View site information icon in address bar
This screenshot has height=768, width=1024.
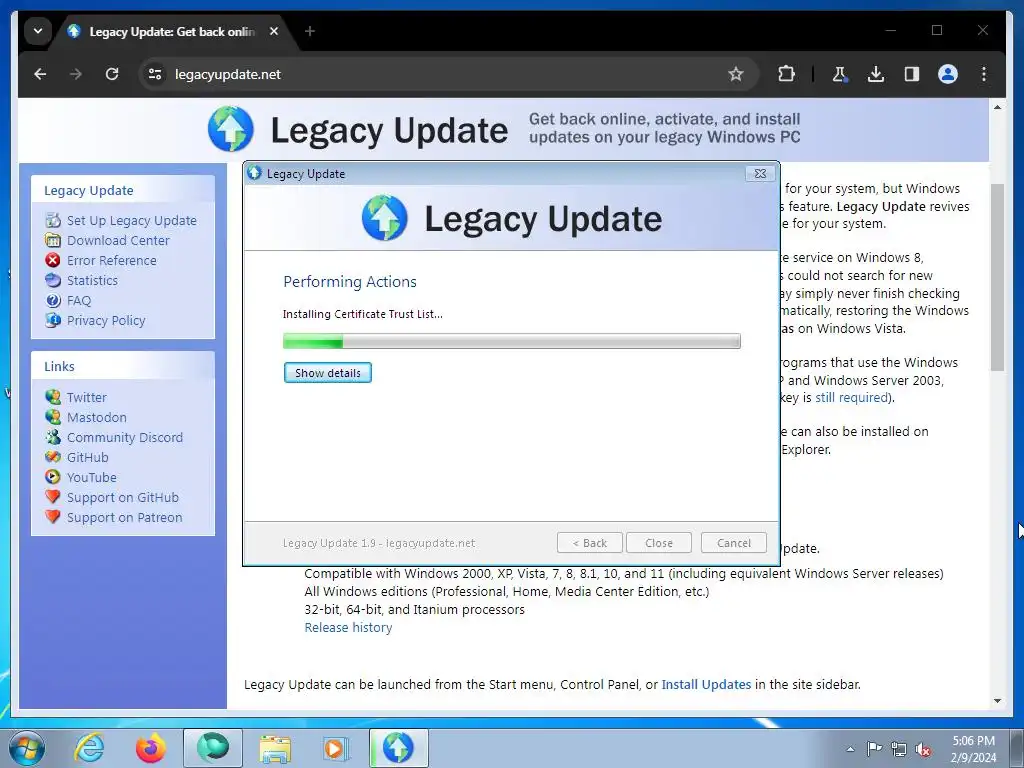tap(155, 74)
